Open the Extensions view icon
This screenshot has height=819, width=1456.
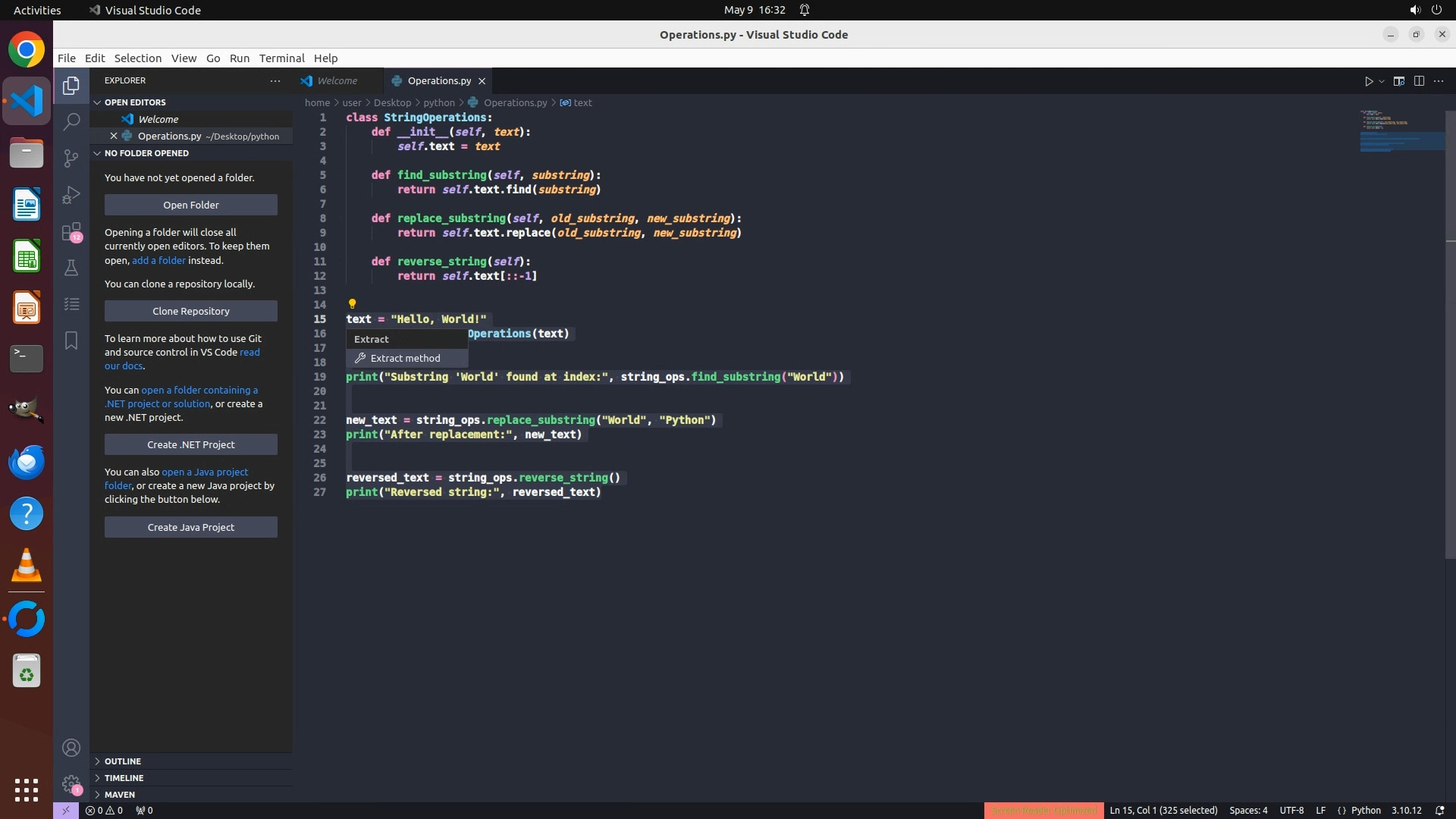[71, 231]
